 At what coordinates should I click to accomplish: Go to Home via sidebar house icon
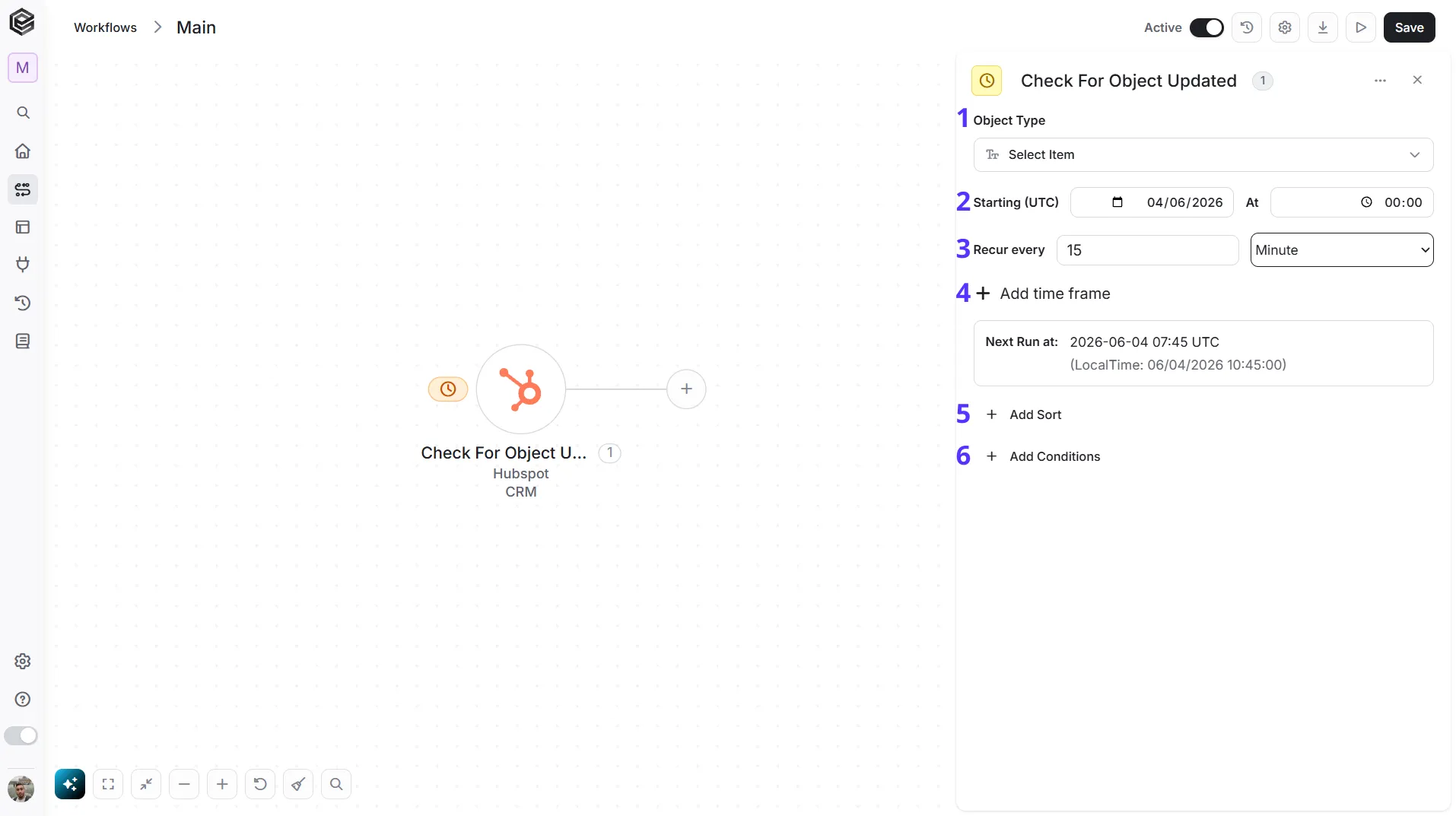click(23, 151)
